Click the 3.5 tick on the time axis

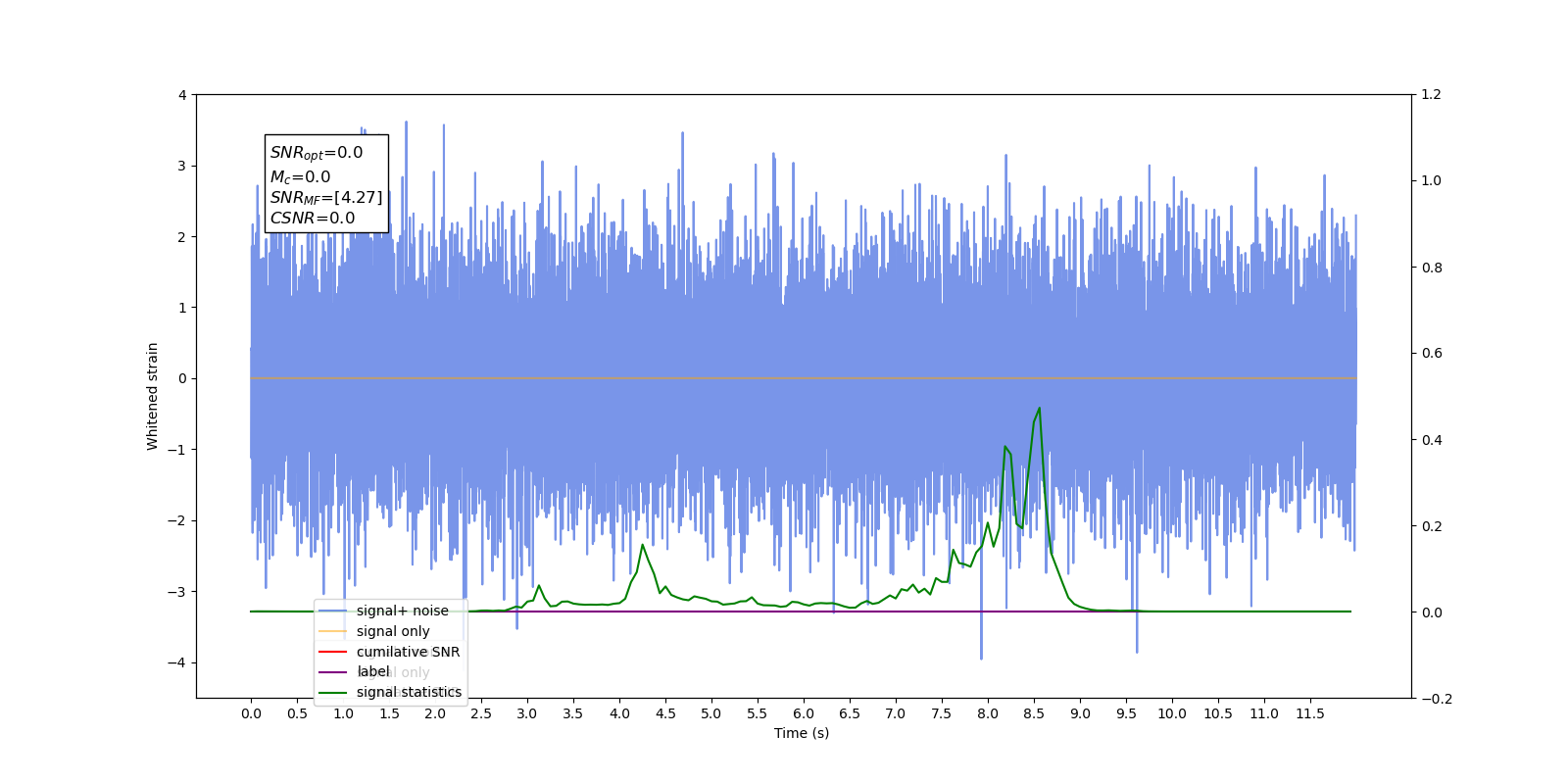tap(573, 713)
